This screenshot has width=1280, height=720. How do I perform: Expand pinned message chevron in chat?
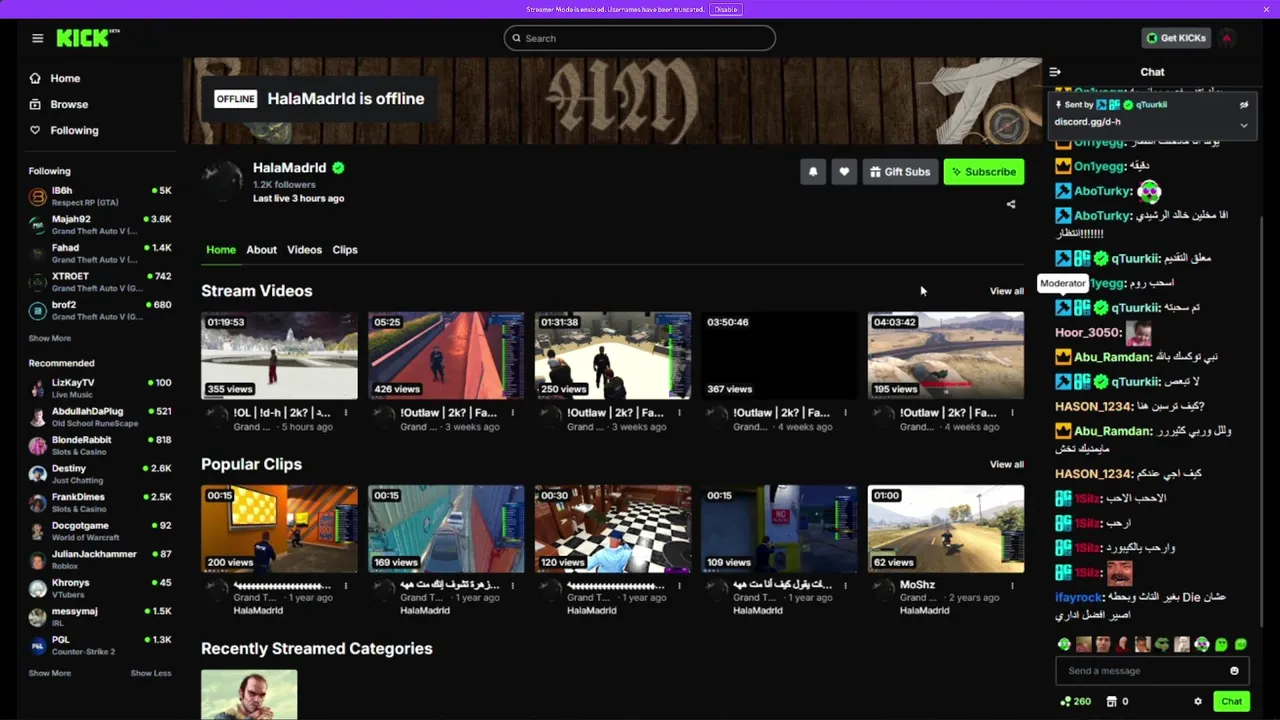click(1244, 125)
